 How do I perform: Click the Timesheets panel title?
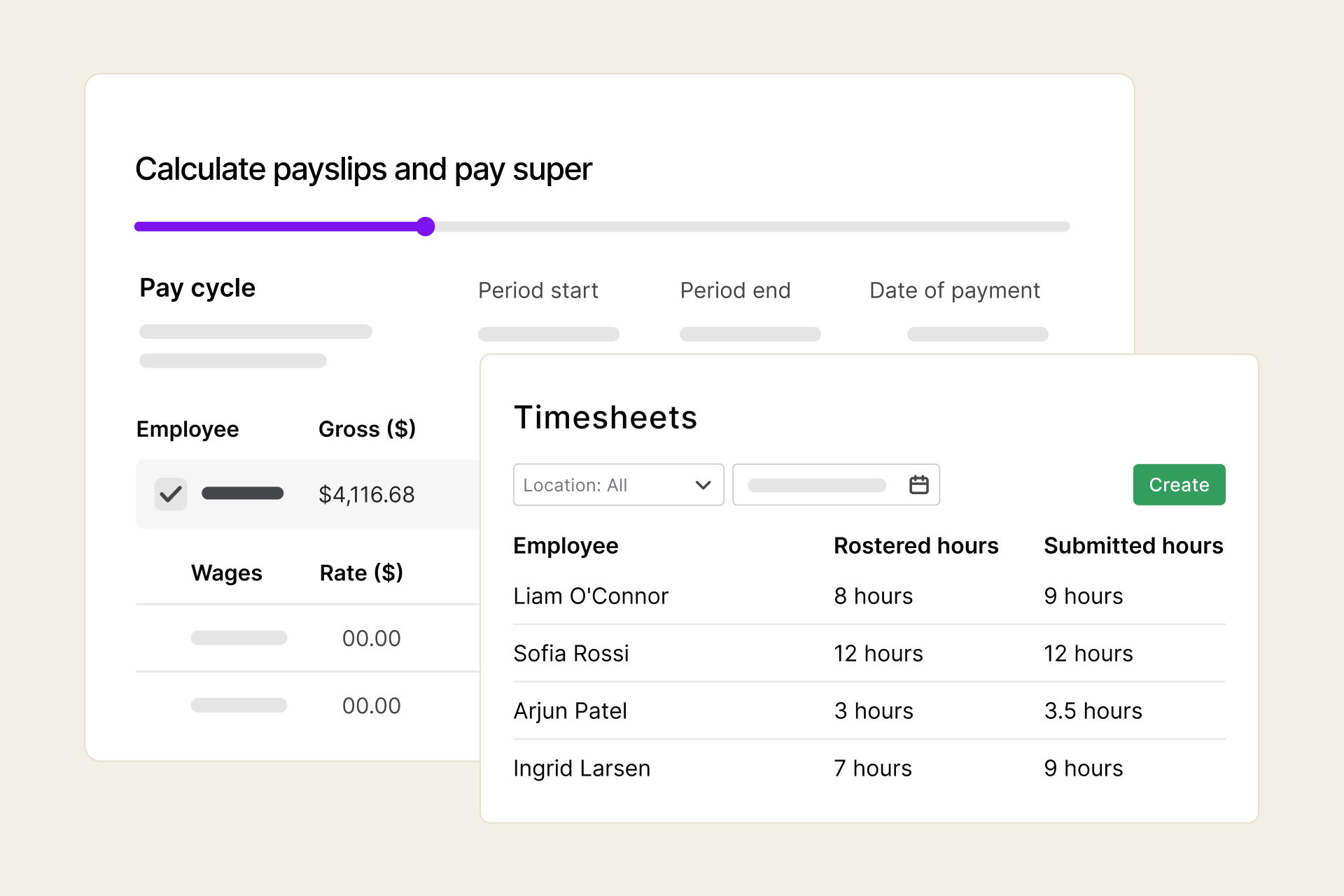605,417
